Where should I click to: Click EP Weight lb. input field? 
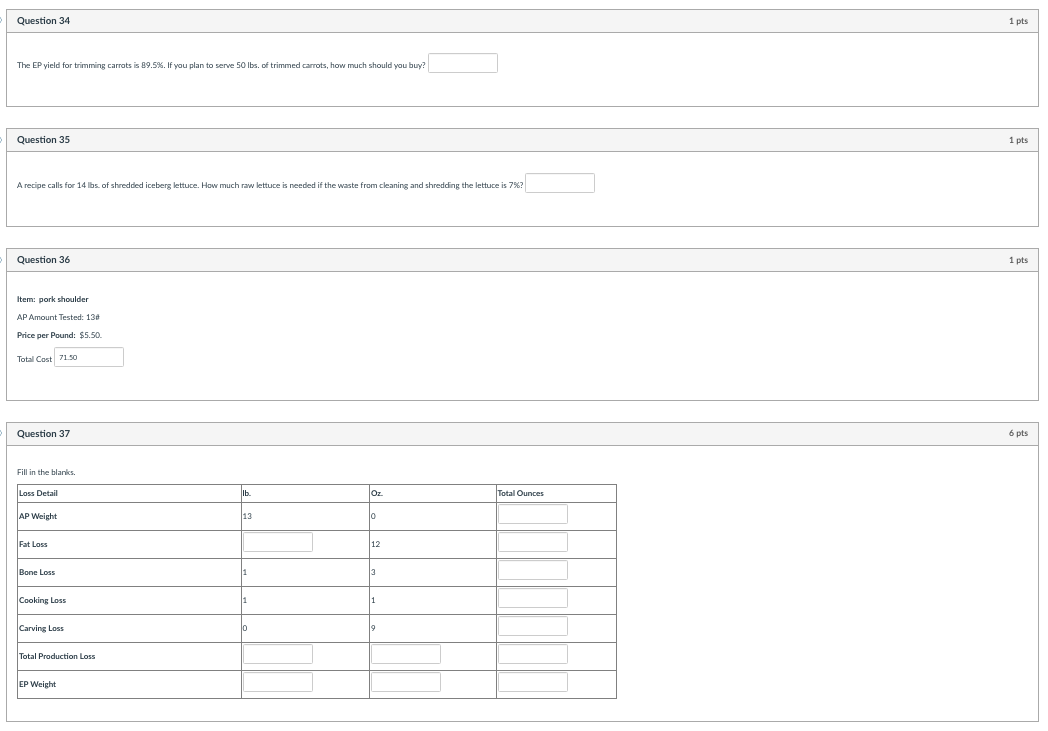[x=278, y=682]
